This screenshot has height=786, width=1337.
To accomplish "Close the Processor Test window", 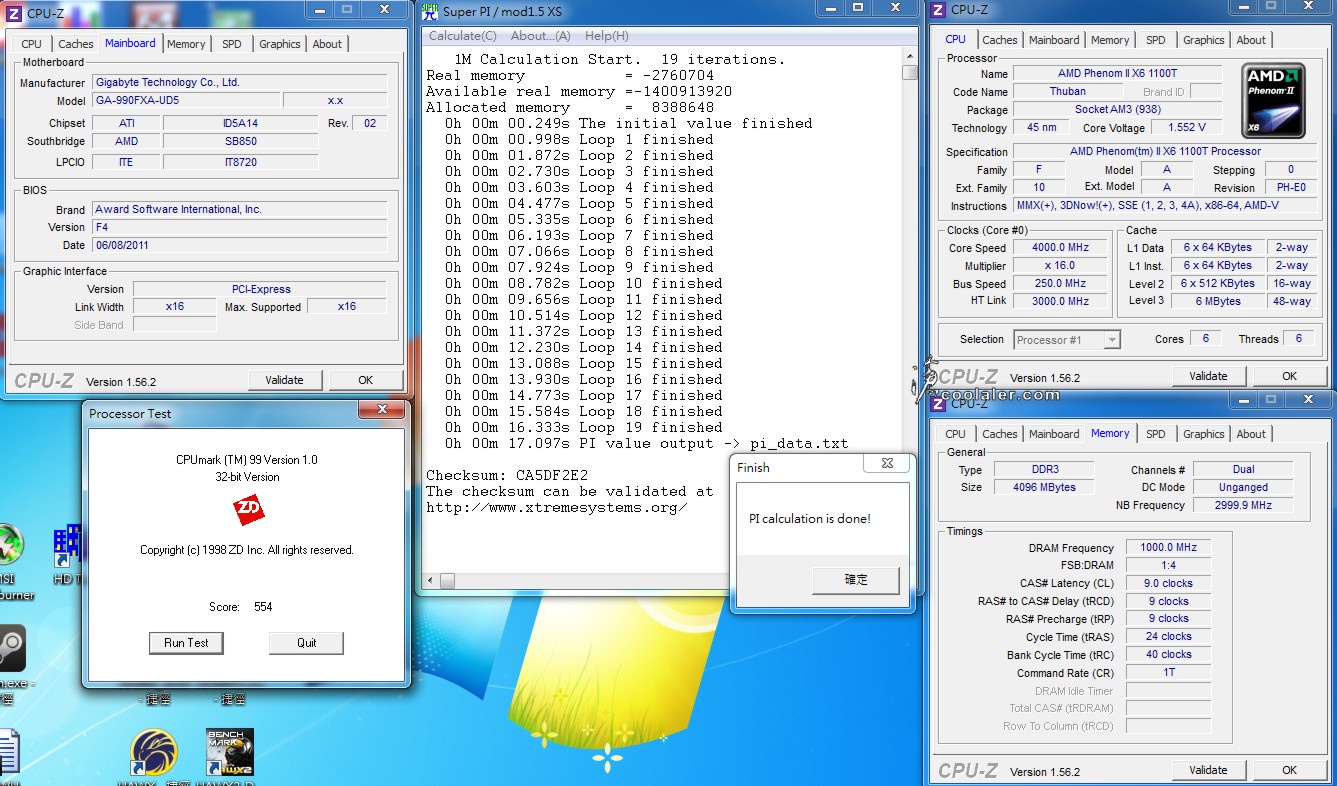I will click(382, 409).
